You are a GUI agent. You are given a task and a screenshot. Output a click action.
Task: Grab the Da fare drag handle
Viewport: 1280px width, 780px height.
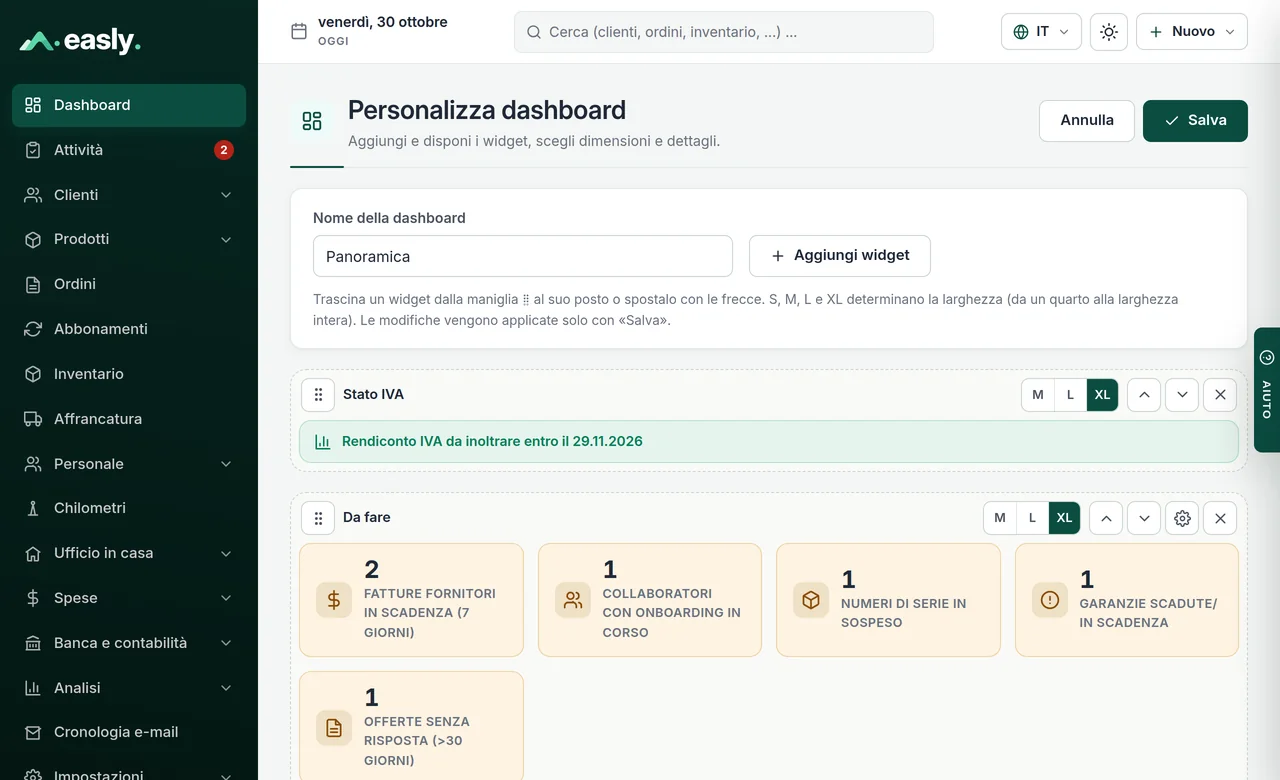click(318, 518)
